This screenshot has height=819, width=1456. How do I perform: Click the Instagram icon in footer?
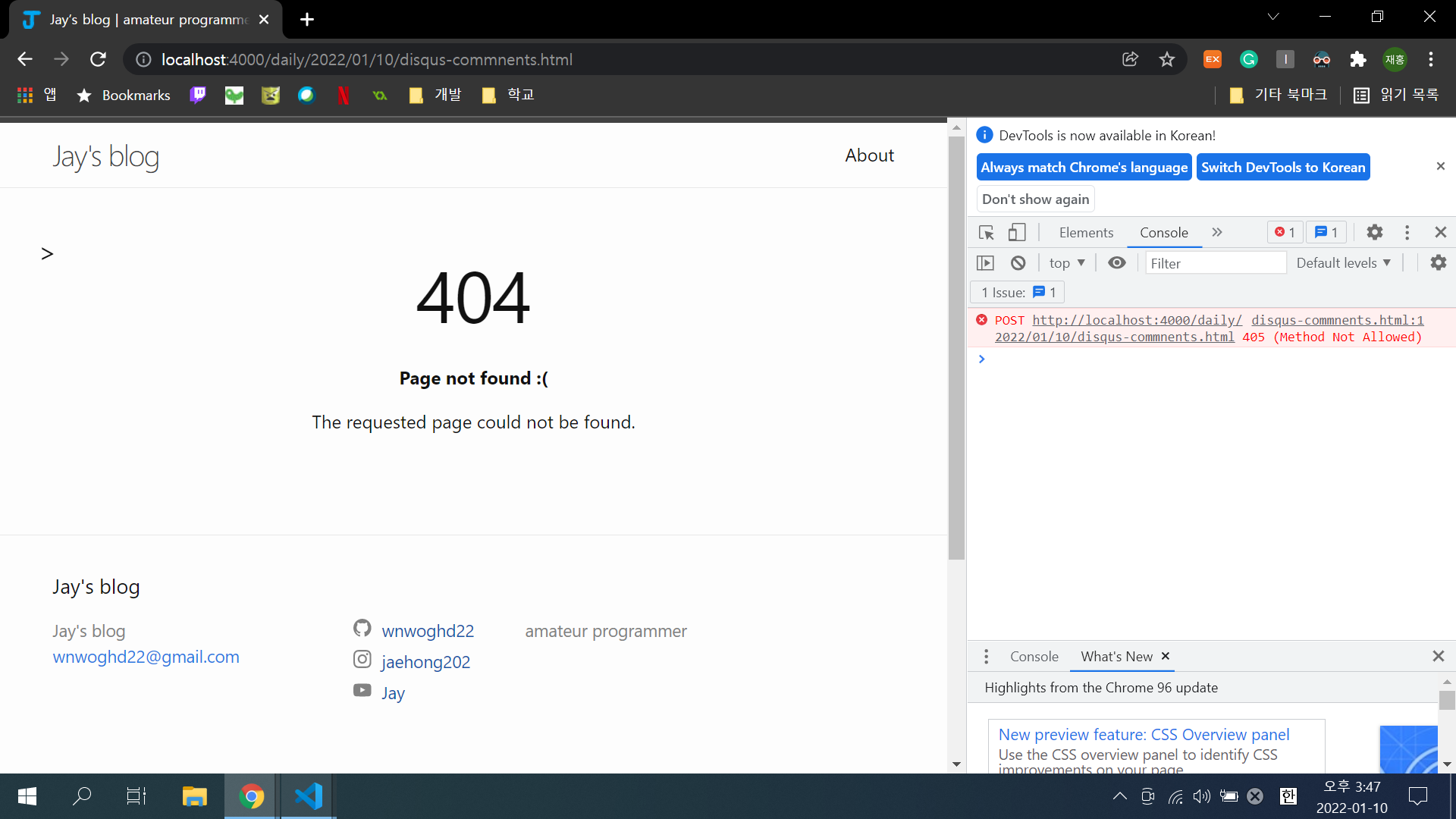click(x=362, y=659)
